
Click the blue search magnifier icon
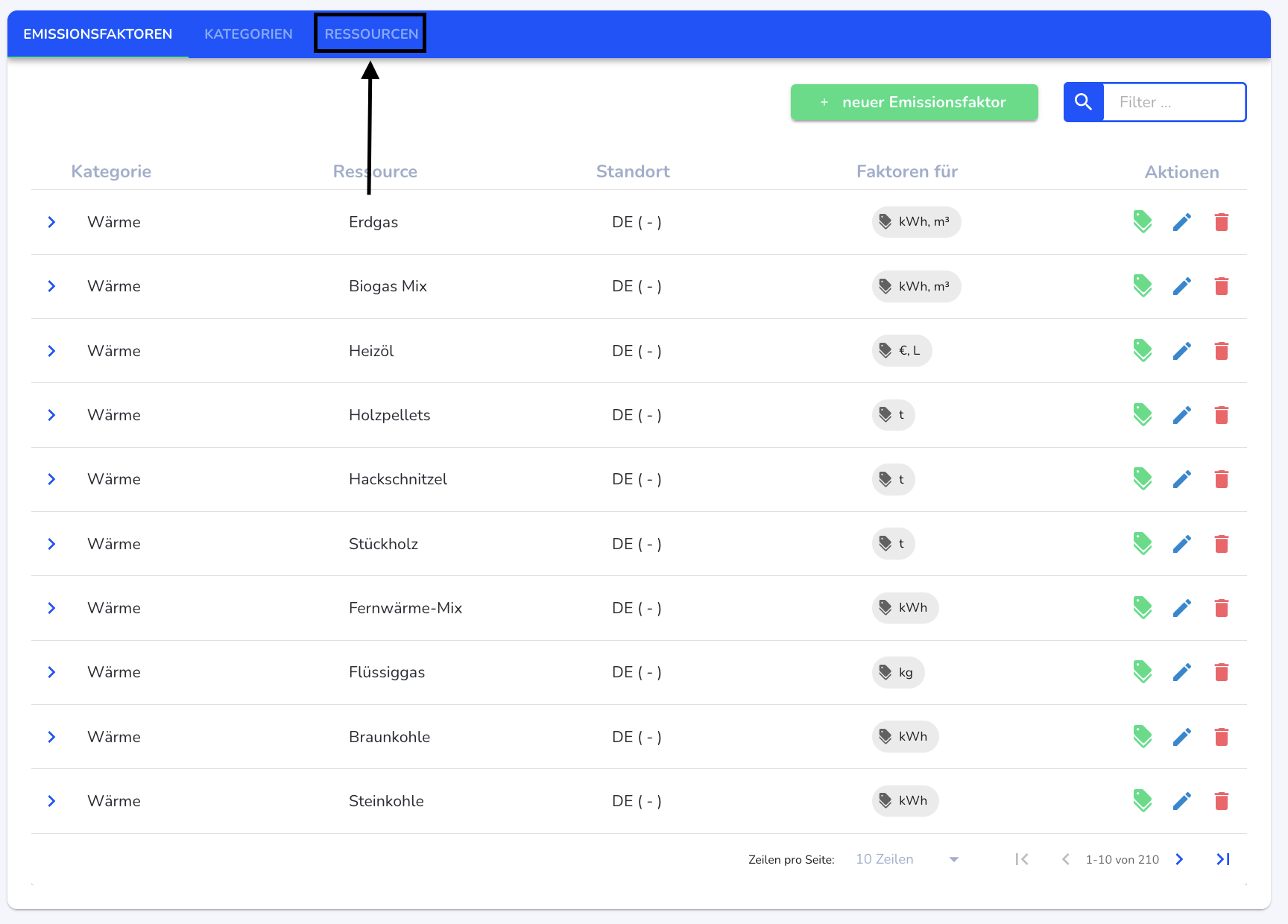1084,102
